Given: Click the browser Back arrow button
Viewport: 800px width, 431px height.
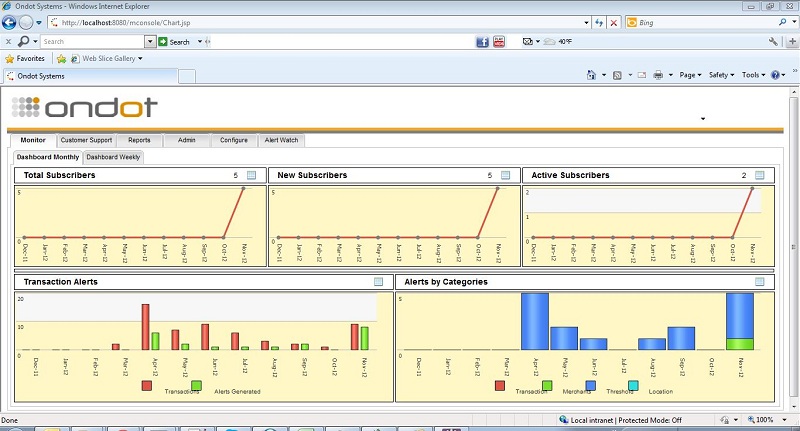Looking at the screenshot, I should pyautogui.click(x=11, y=22).
